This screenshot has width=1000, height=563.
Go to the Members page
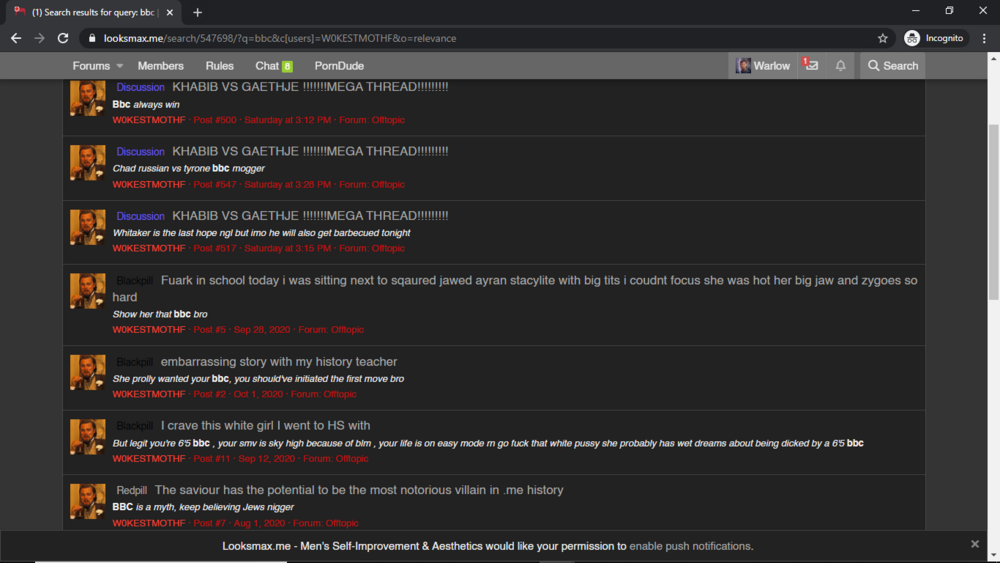161,66
